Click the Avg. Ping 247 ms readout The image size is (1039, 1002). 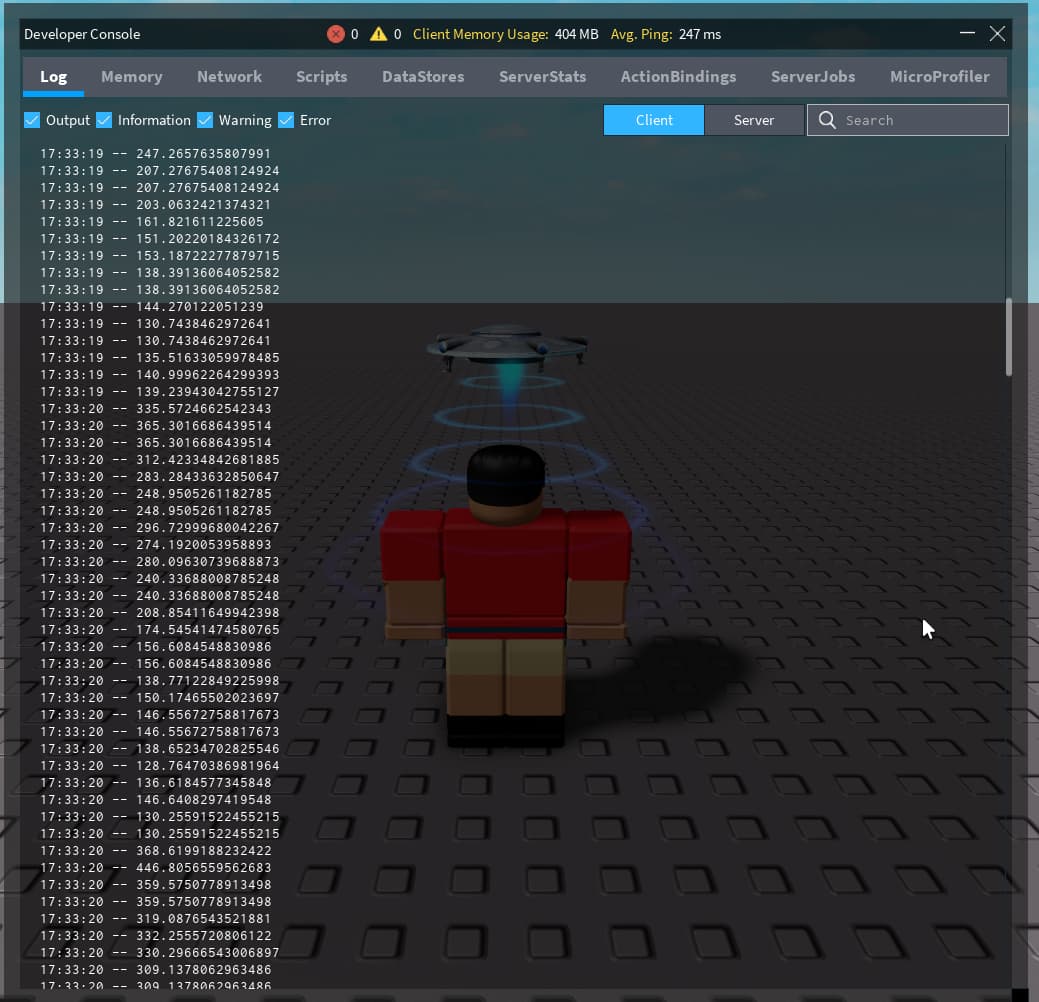(665, 34)
